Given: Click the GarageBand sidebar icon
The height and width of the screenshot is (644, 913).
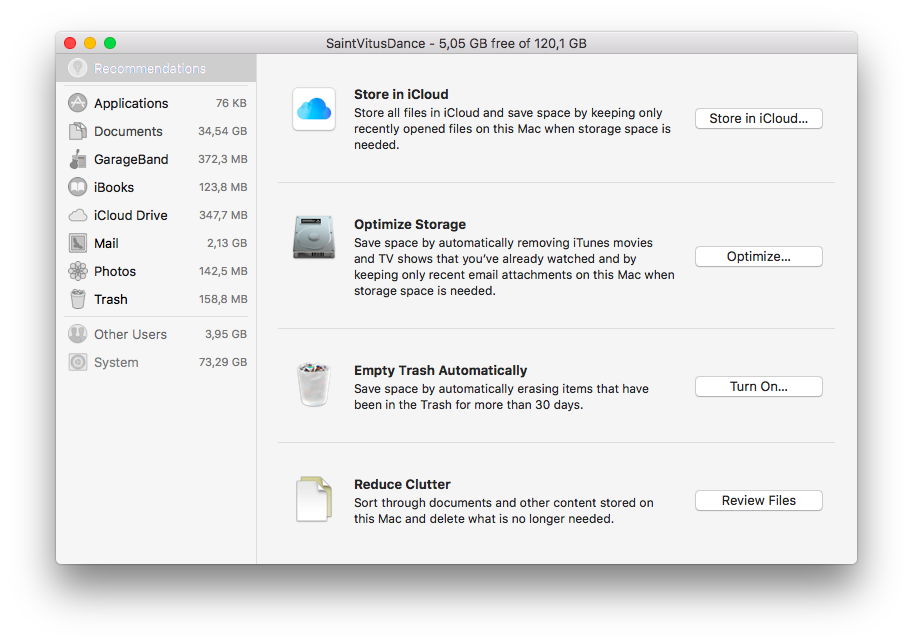Looking at the screenshot, I should [77, 159].
